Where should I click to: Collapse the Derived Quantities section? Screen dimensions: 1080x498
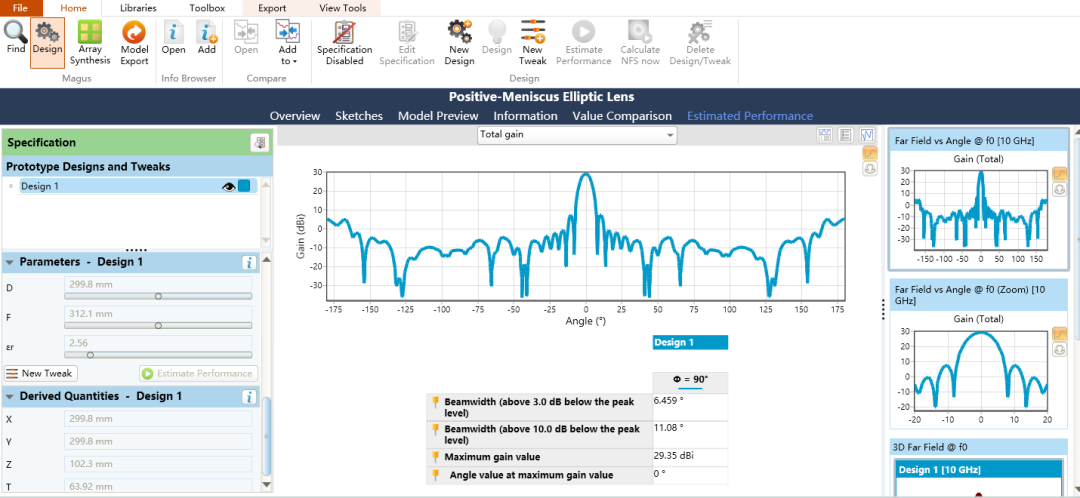pos(10,397)
